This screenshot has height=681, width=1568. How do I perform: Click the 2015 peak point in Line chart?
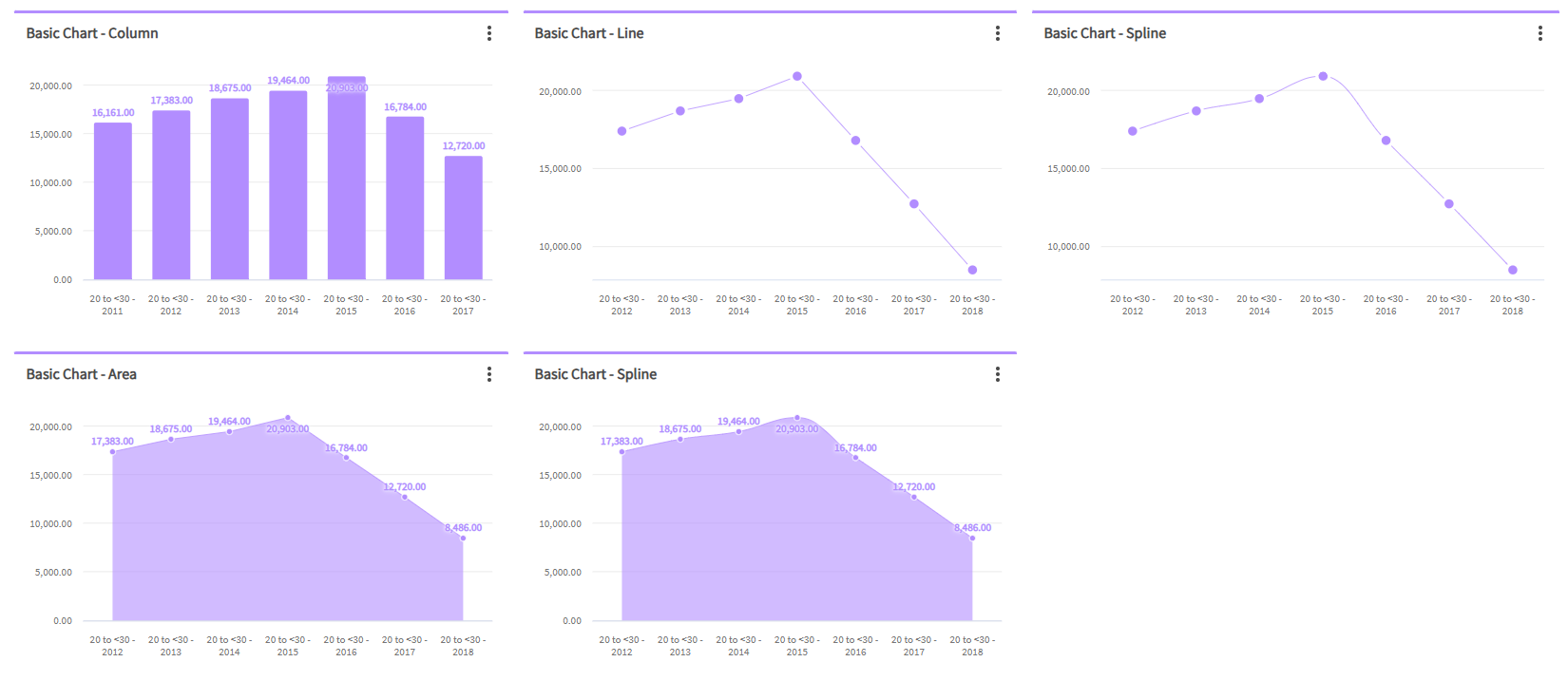(797, 76)
